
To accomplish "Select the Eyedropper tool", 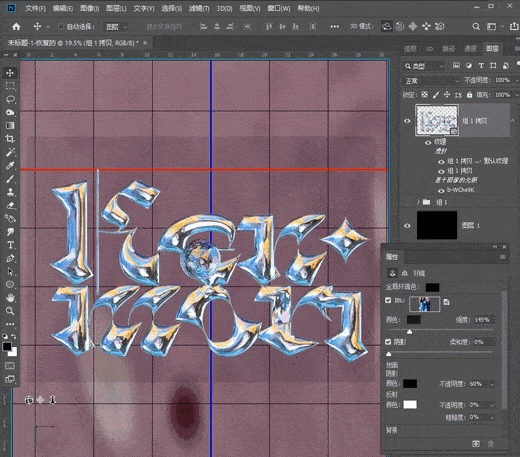I will tap(10, 165).
